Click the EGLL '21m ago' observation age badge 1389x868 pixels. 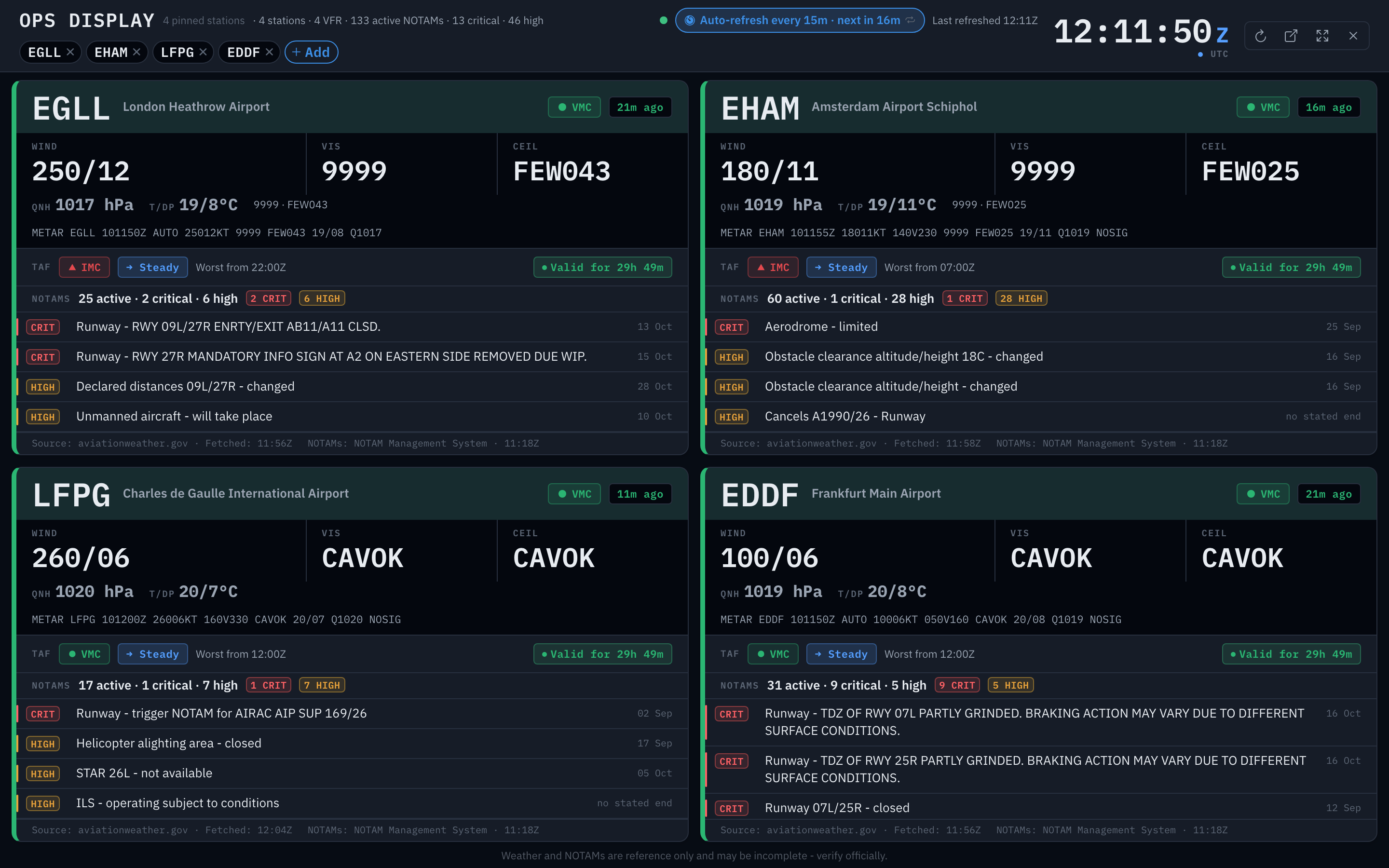[640, 108]
